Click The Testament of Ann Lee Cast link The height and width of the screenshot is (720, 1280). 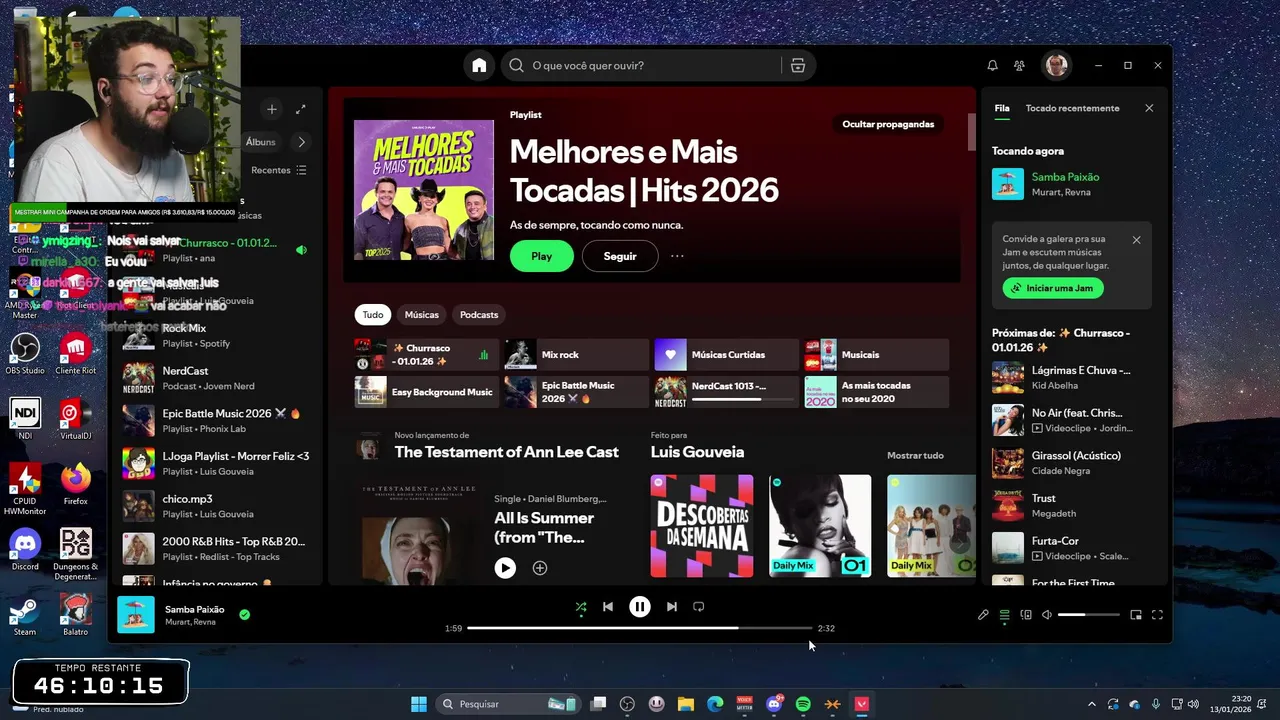click(507, 452)
